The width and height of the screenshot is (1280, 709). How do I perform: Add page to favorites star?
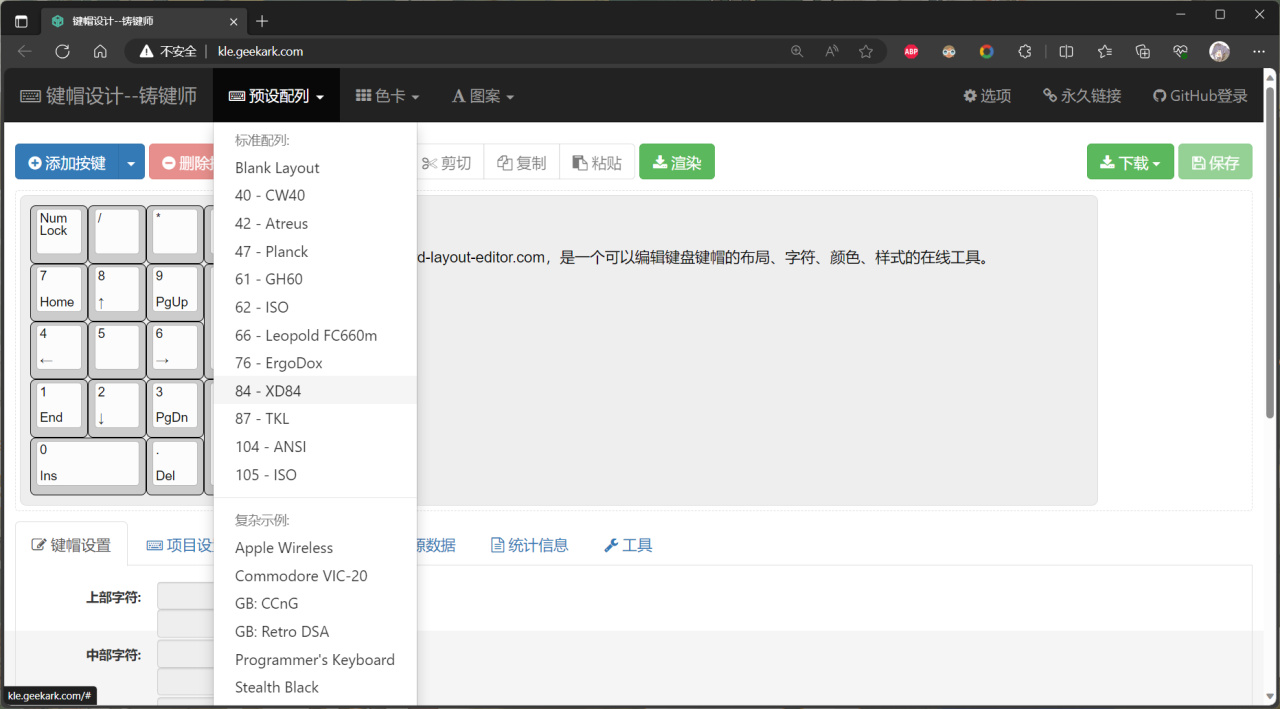[866, 51]
